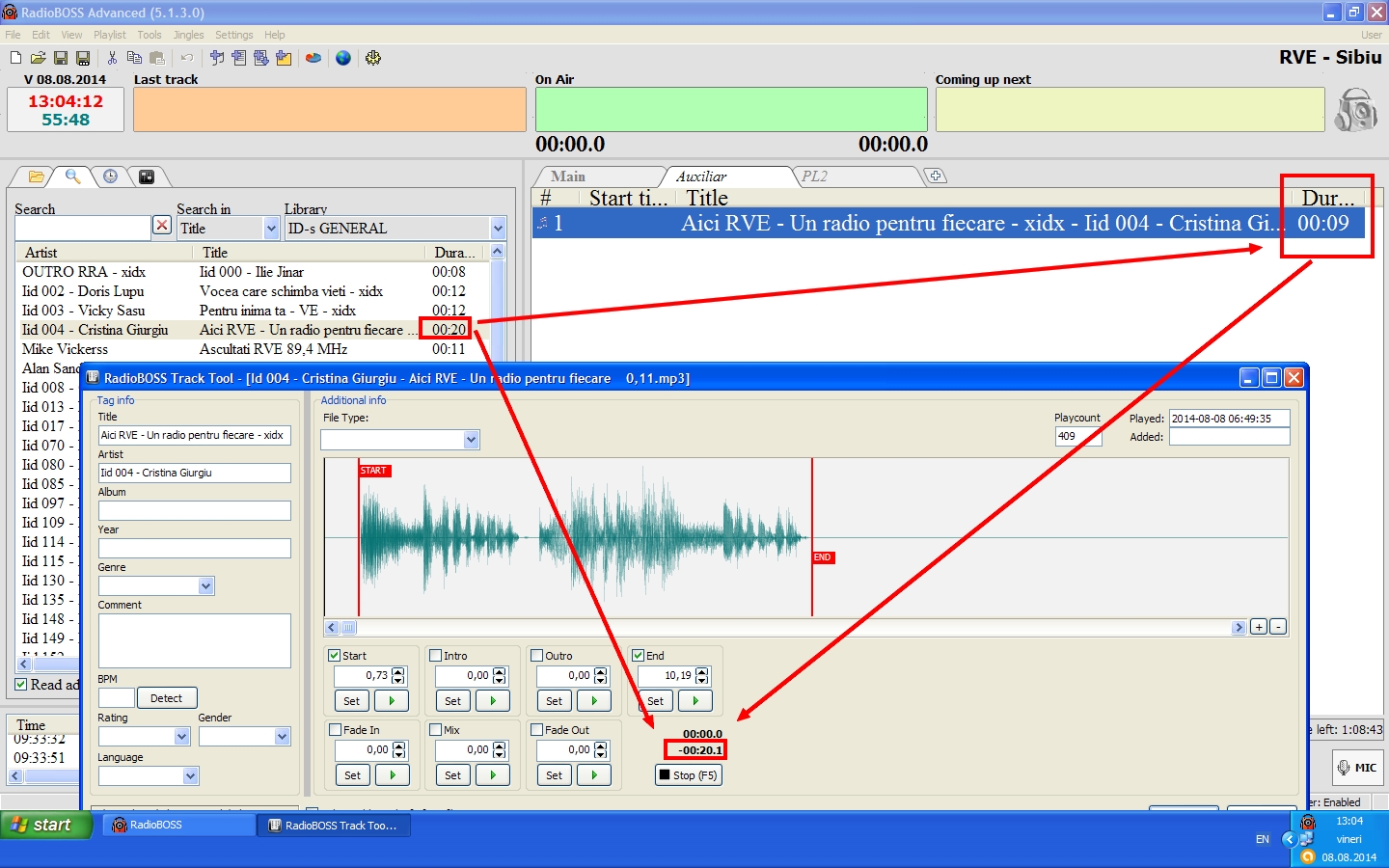Expand the Genre dropdown
1389x868 pixels.
pyautogui.click(x=205, y=586)
